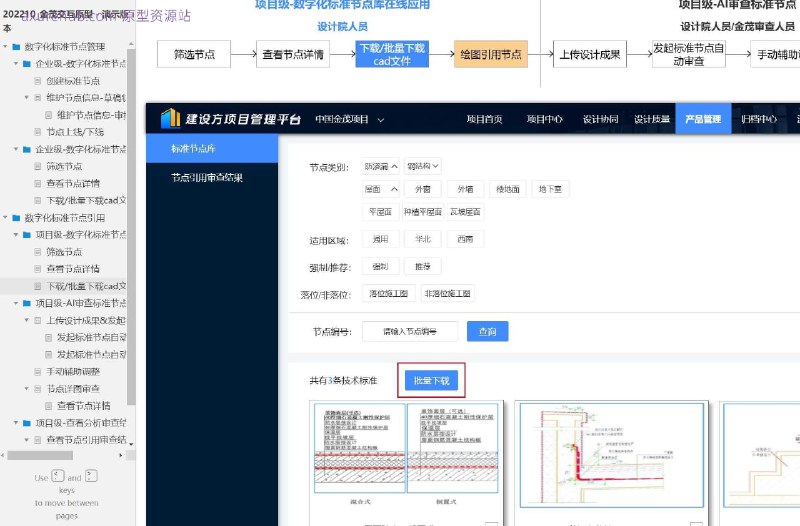Open the 防渗漏 category dropdown

[381, 166]
